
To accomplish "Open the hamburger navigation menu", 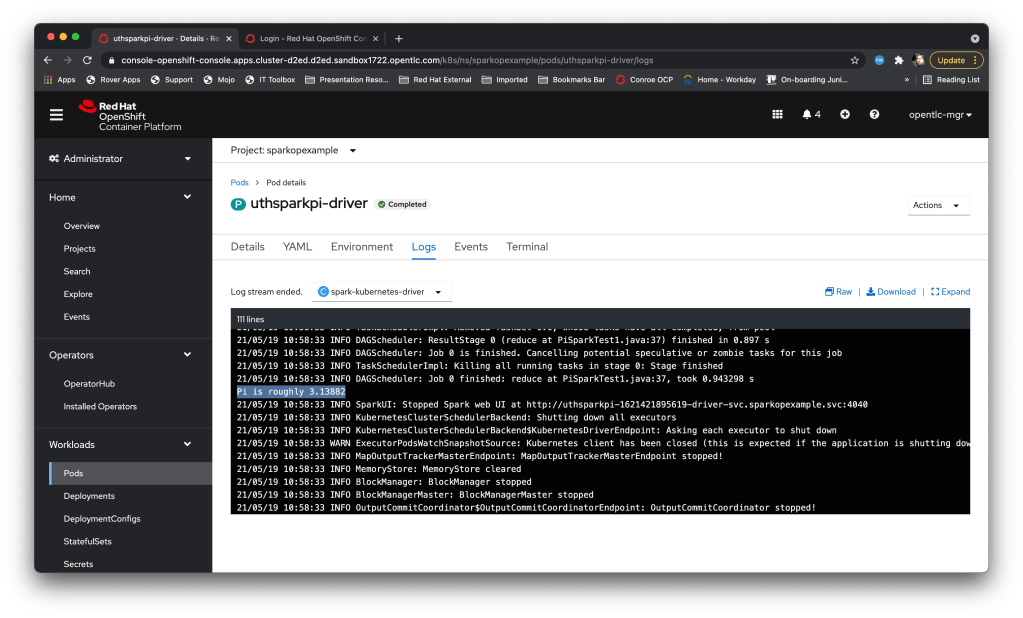I will 56,114.
